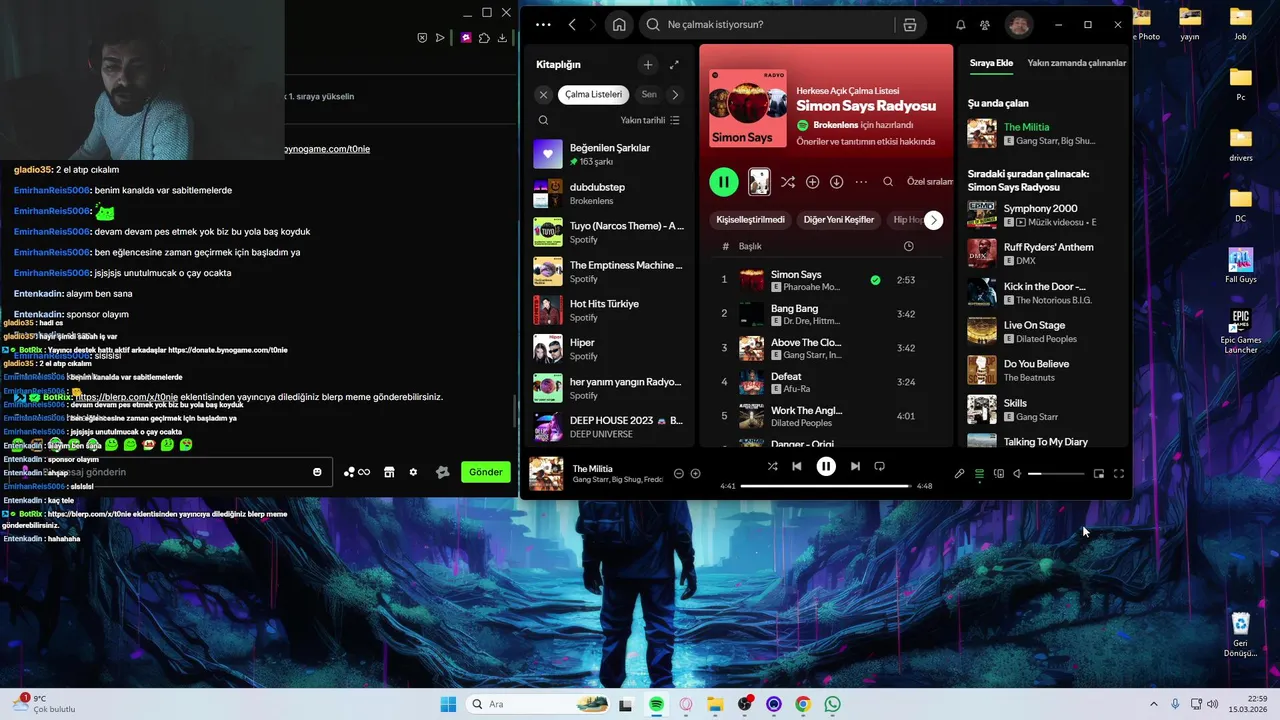Play Live On Stage from queue
The width and height of the screenshot is (1280, 720).
1043,331
